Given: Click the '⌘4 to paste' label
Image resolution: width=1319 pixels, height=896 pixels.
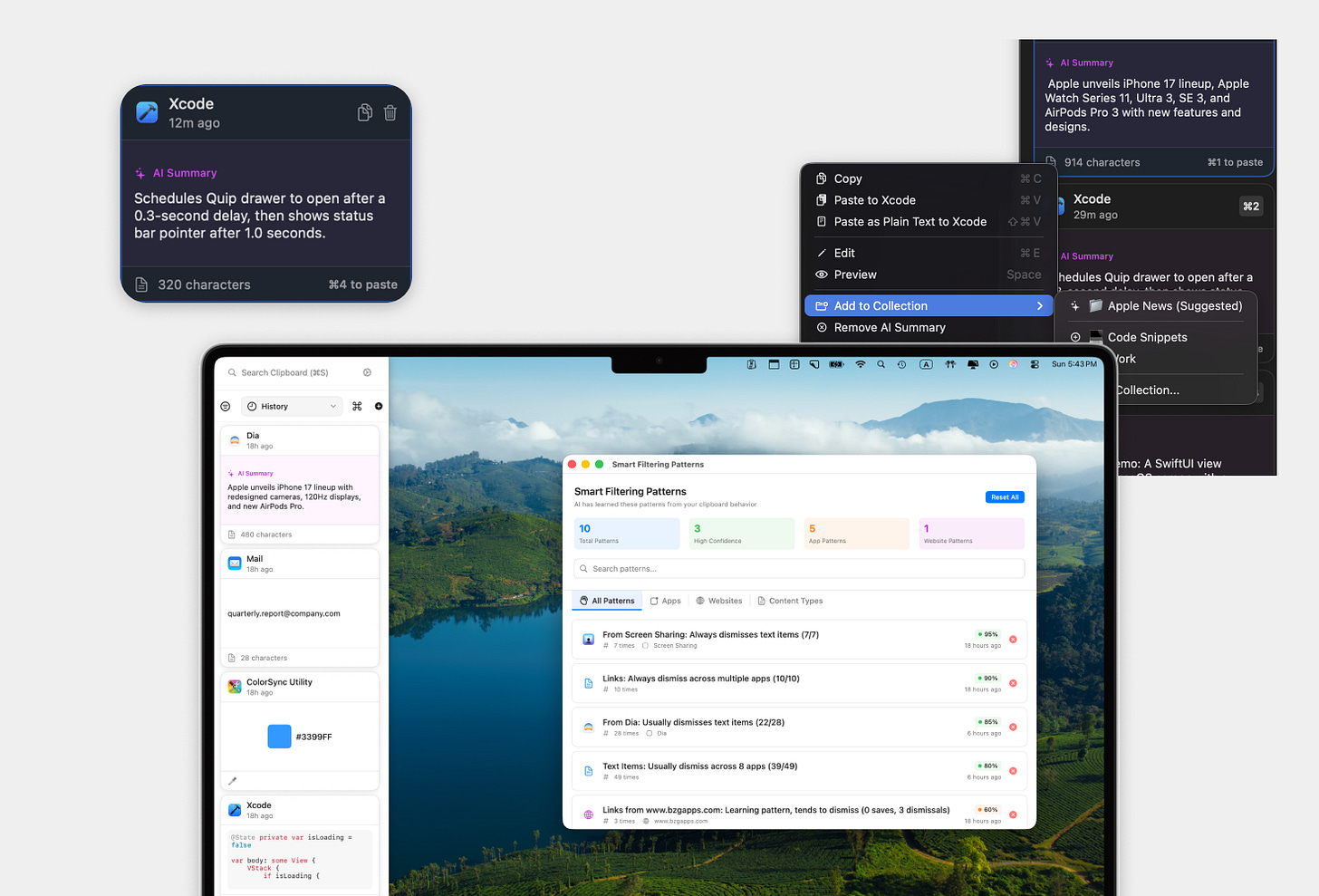Looking at the screenshot, I should pyautogui.click(x=362, y=284).
